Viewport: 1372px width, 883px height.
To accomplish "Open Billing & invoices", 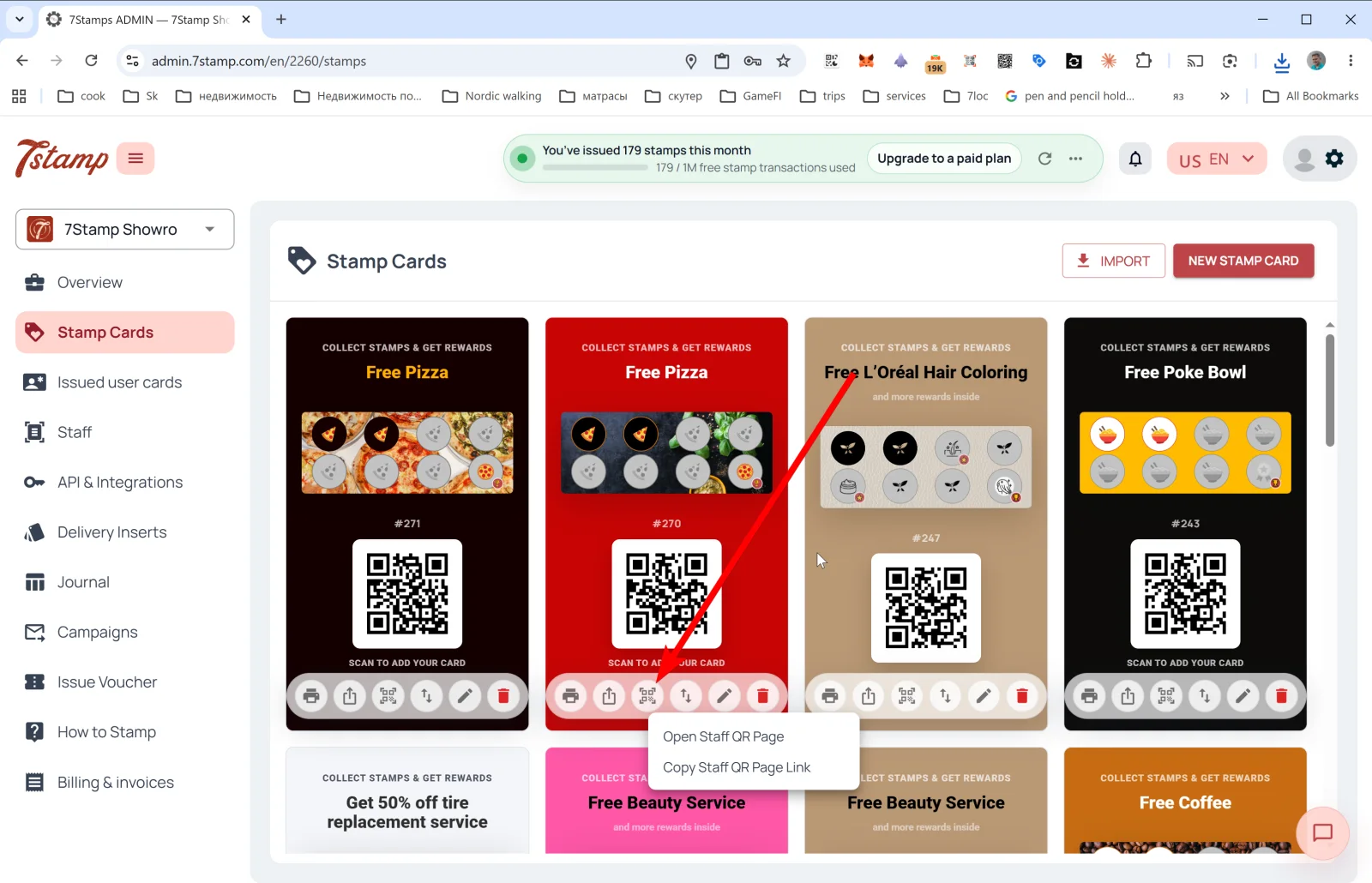I will coord(125,783).
